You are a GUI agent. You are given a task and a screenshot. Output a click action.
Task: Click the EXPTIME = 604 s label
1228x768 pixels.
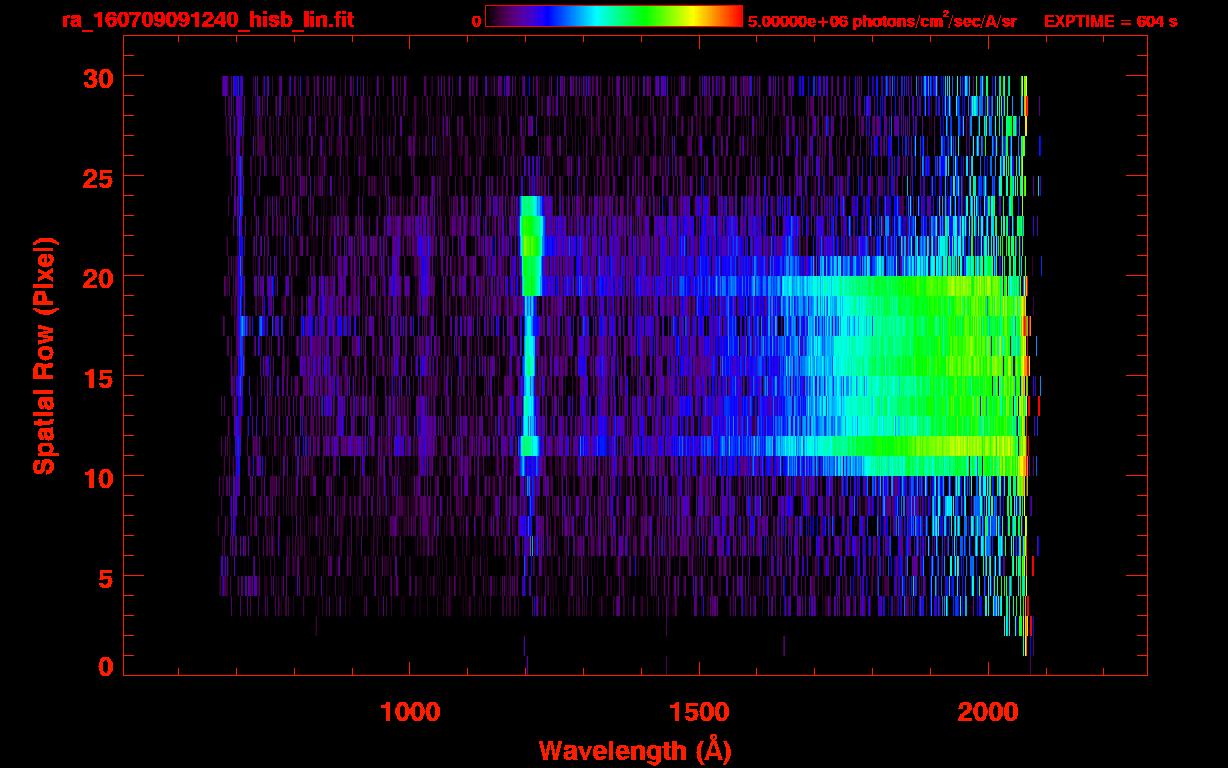pyautogui.click(x=1110, y=21)
